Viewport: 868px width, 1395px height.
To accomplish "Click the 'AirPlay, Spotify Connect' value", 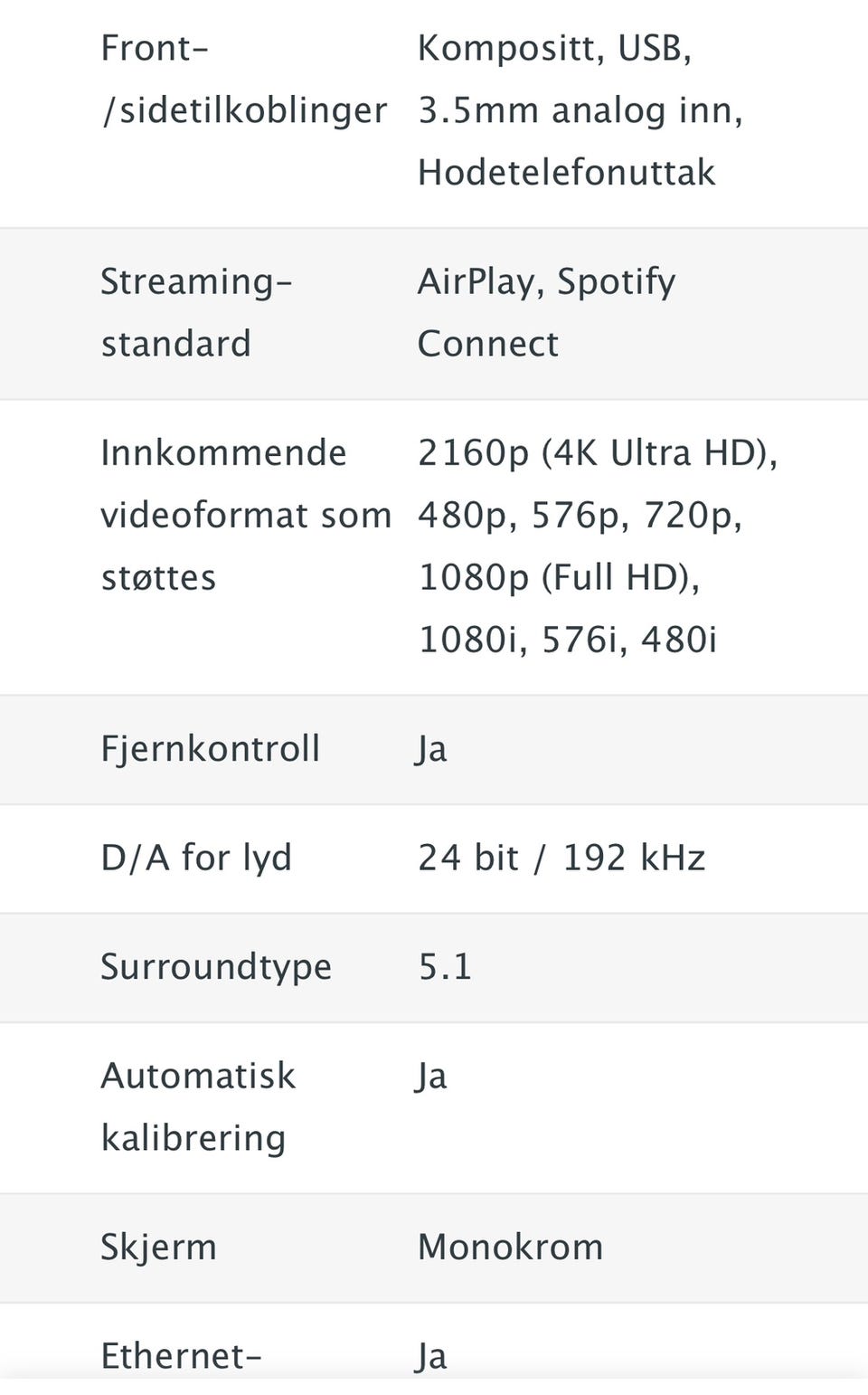I will point(545,312).
